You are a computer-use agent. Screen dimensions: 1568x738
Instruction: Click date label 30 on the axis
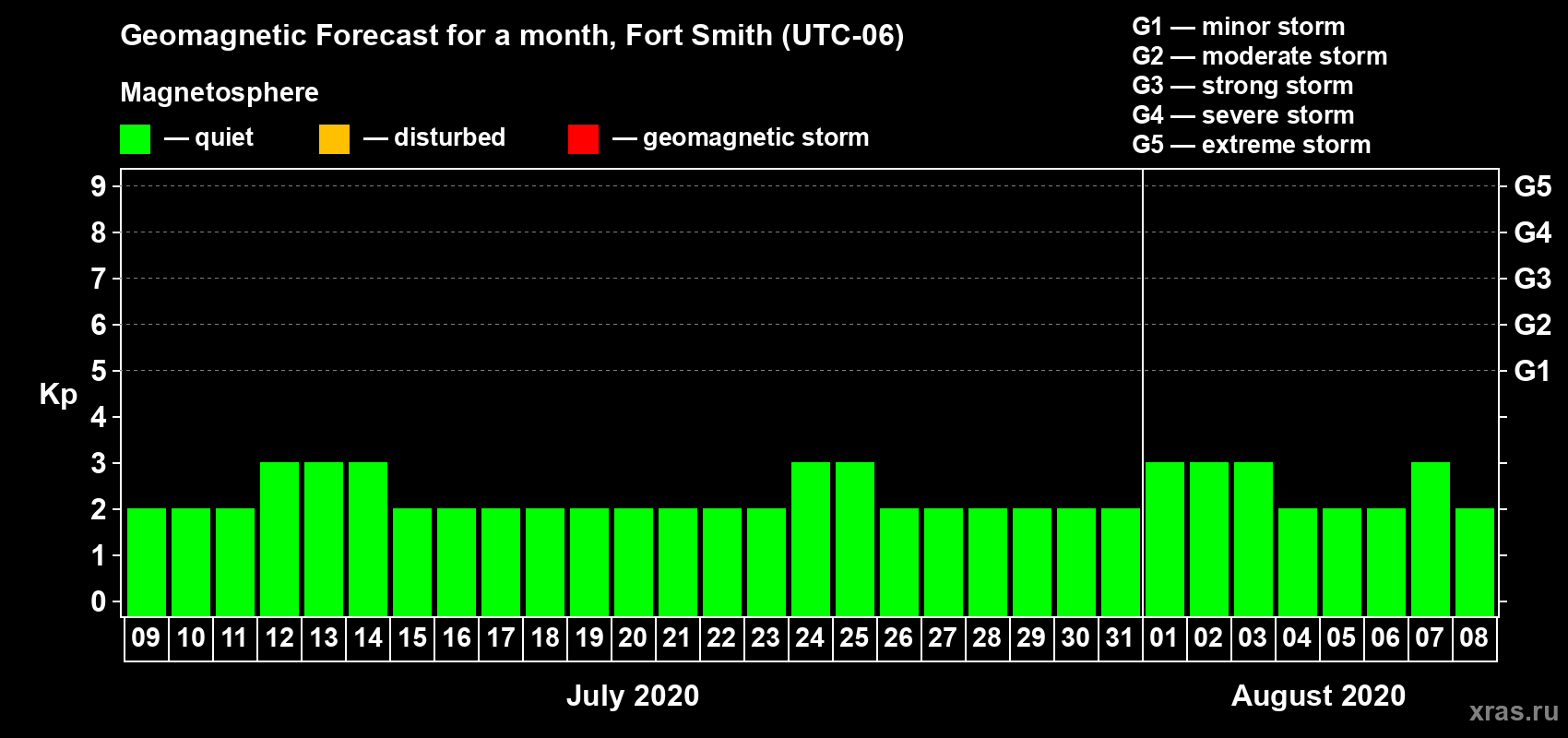pyautogui.click(x=1075, y=637)
